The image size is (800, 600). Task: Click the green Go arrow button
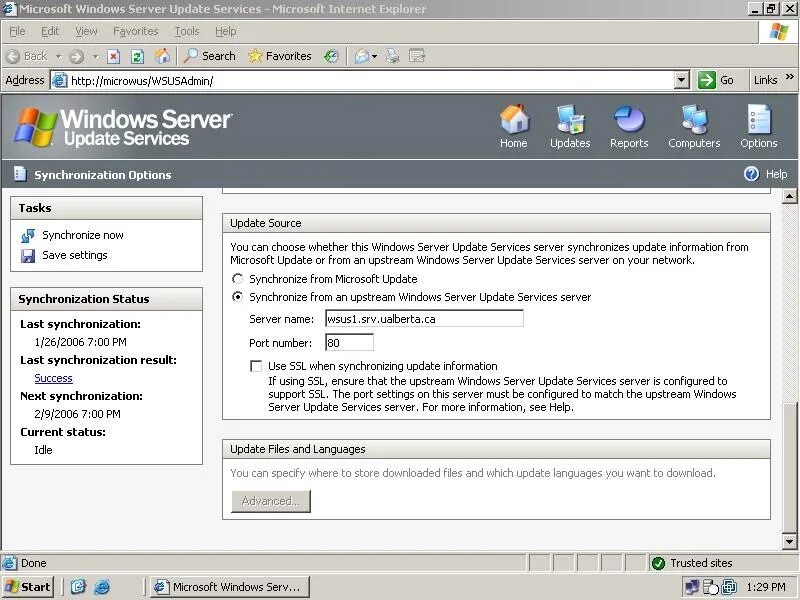point(707,80)
